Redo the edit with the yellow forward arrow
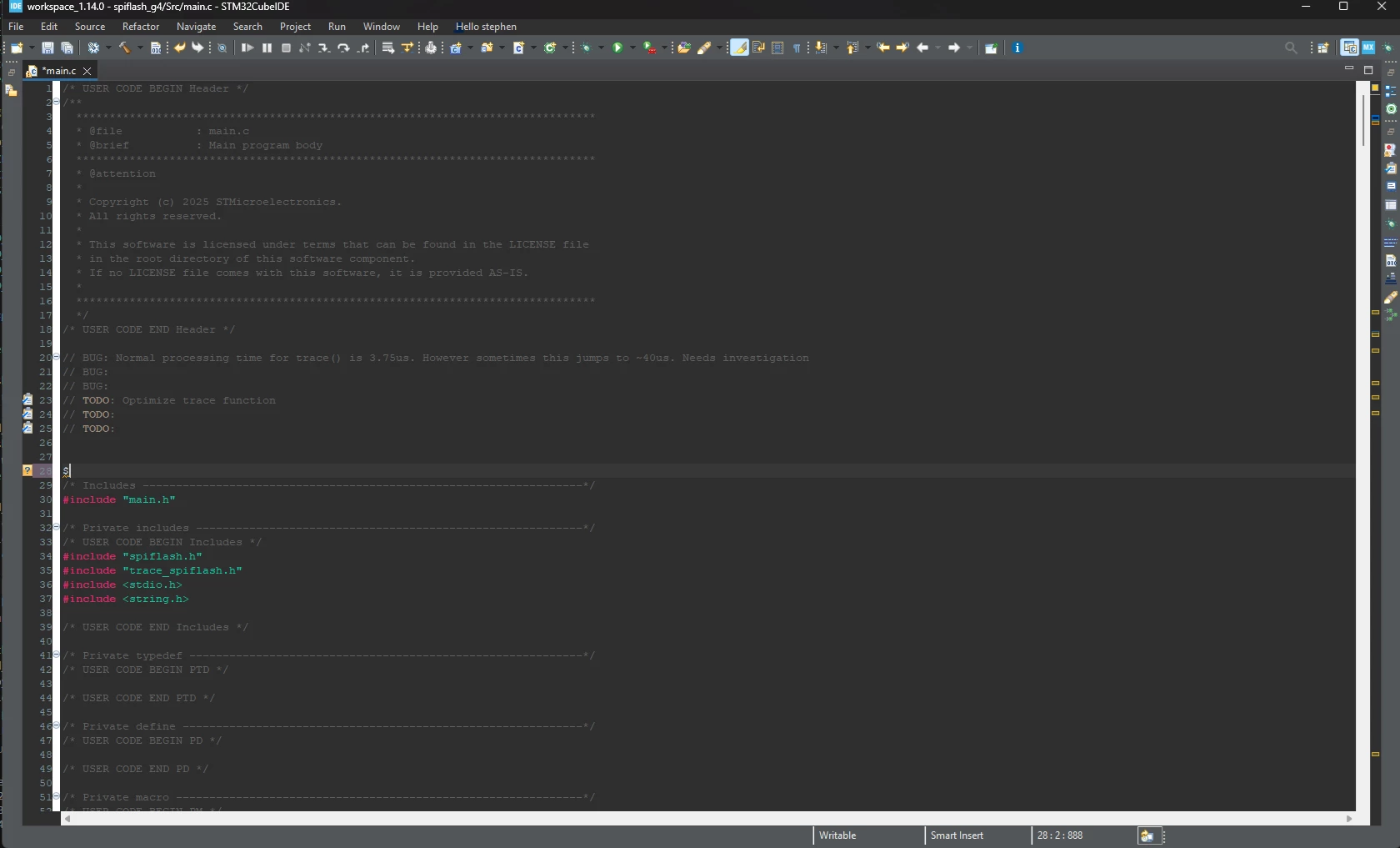 tap(198, 48)
